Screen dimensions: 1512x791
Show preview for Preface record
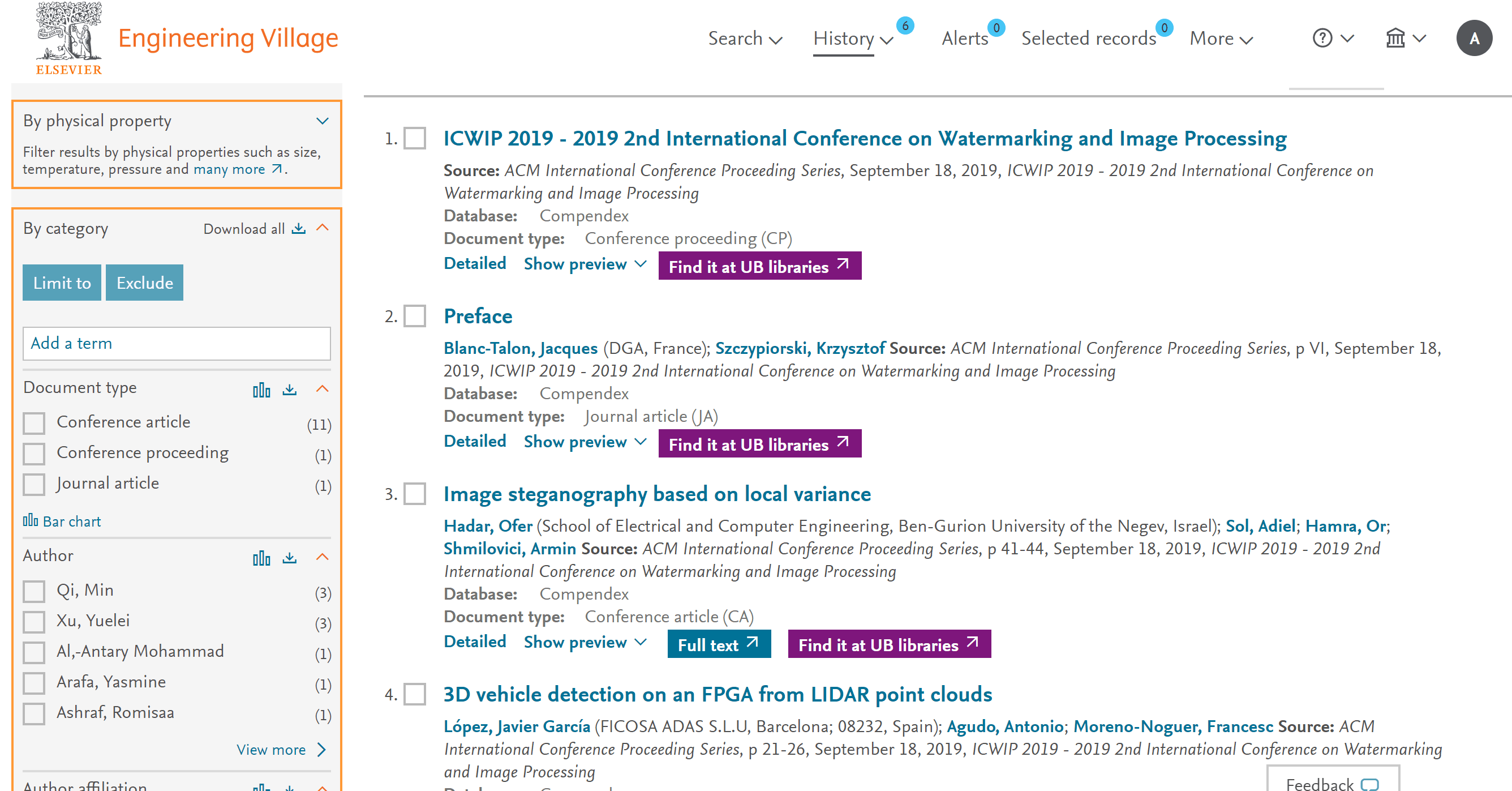(585, 442)
